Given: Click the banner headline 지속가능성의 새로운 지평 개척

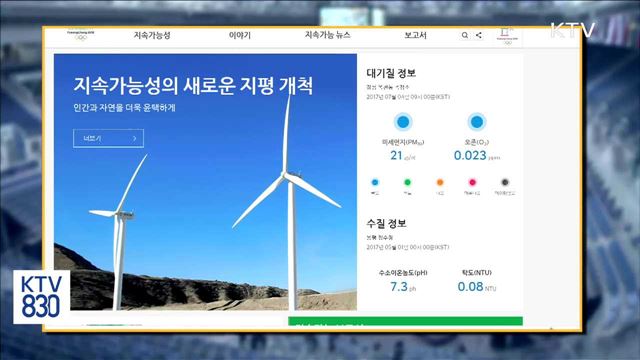Looking at the screenshot, I should click(193, 86).
